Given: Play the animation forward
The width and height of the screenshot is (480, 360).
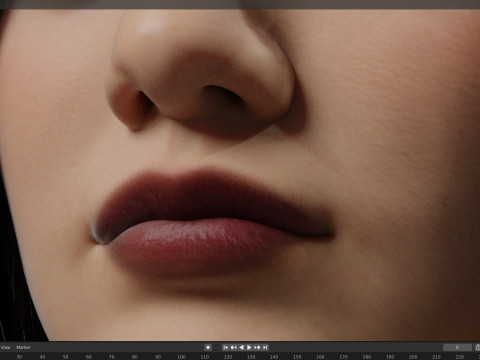Looking at the screenshot, I should point(249,347).
